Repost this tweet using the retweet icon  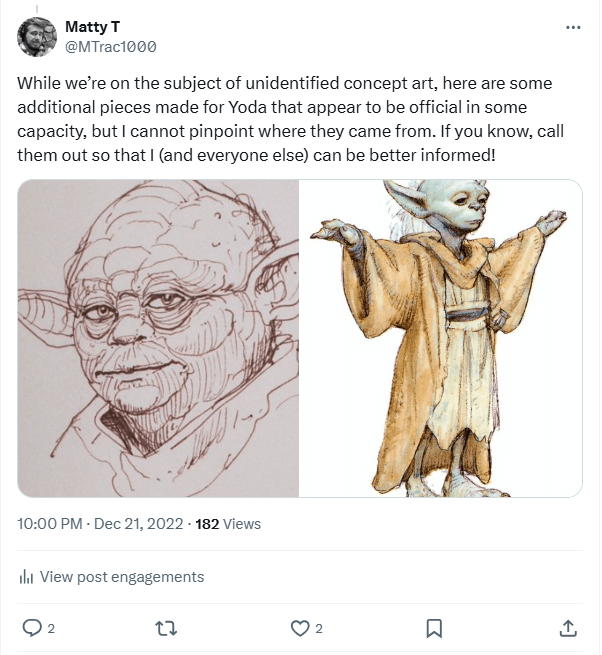pos(166,628)
